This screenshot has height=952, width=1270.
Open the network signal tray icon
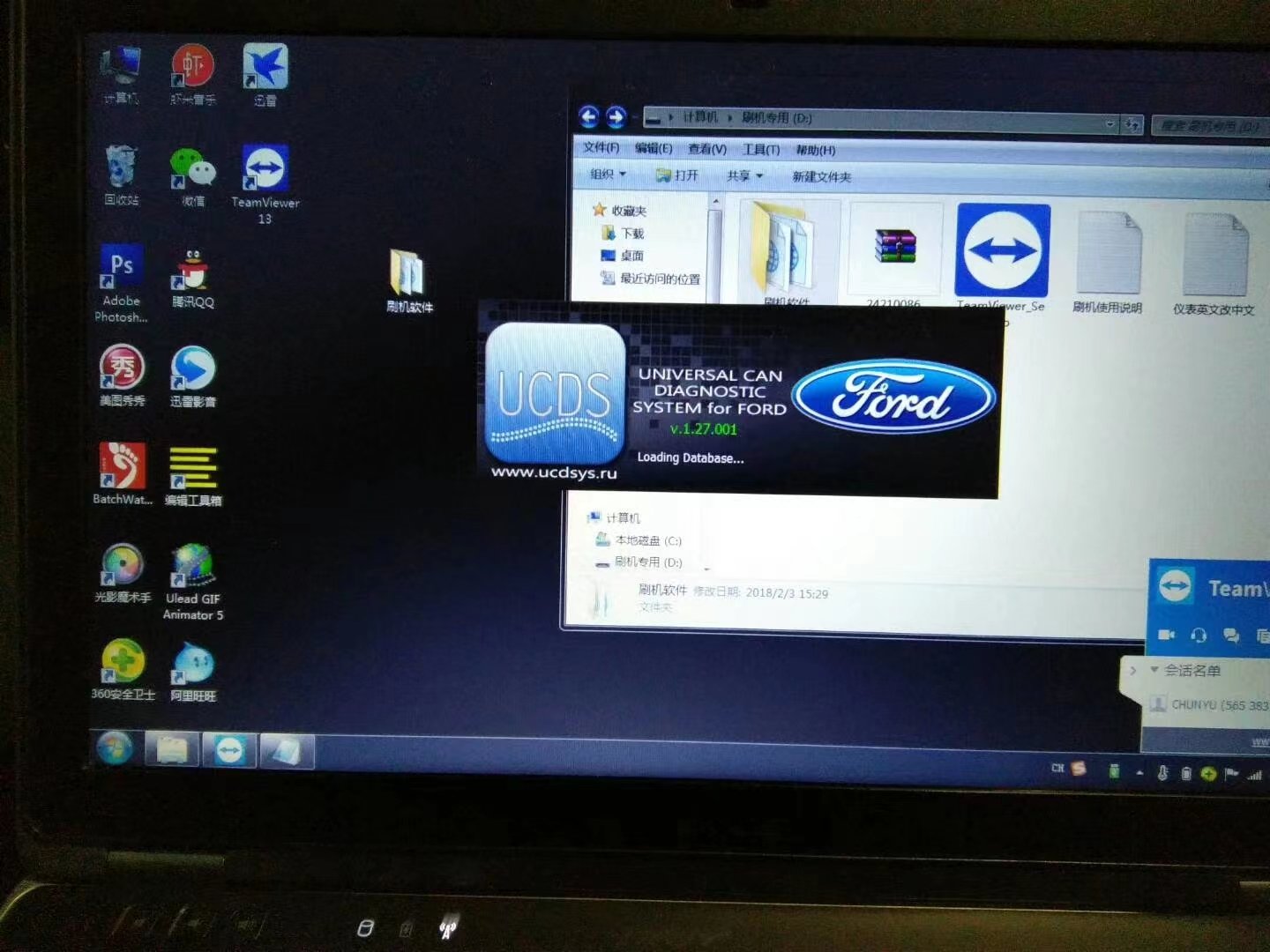1254,775
